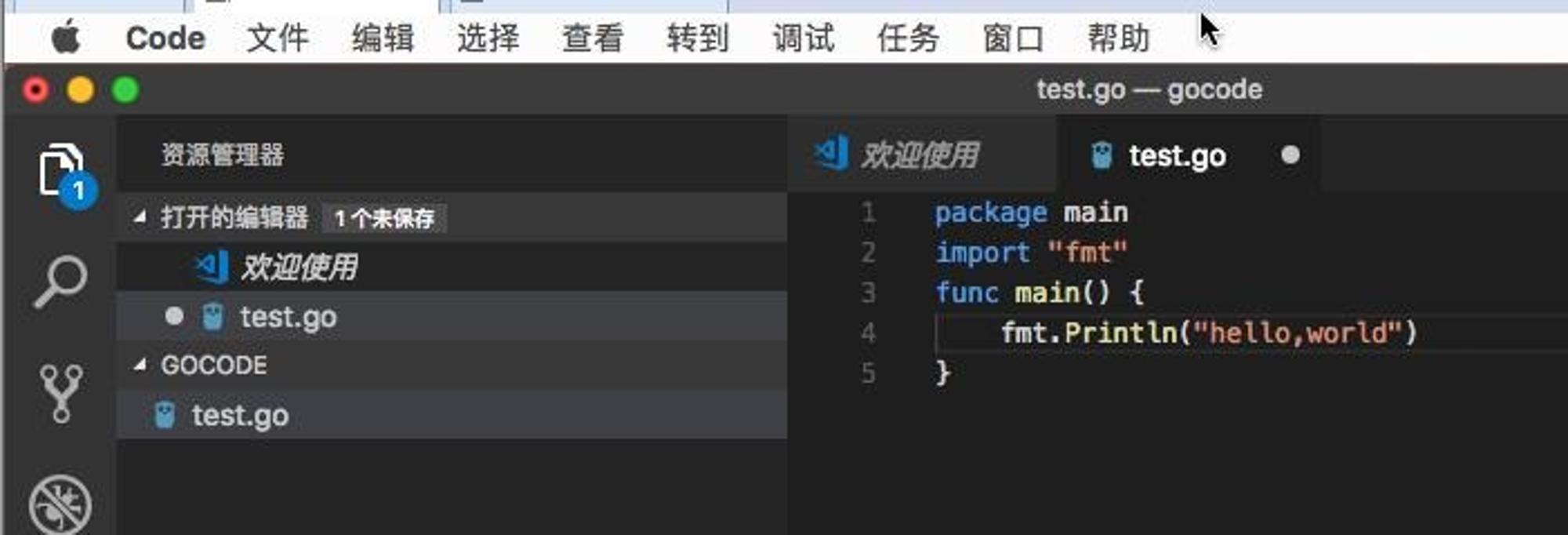Viewport: 1568px width, 535px height.
Task: Open the Search magnifier in activity bar
Action: (61, 281)
